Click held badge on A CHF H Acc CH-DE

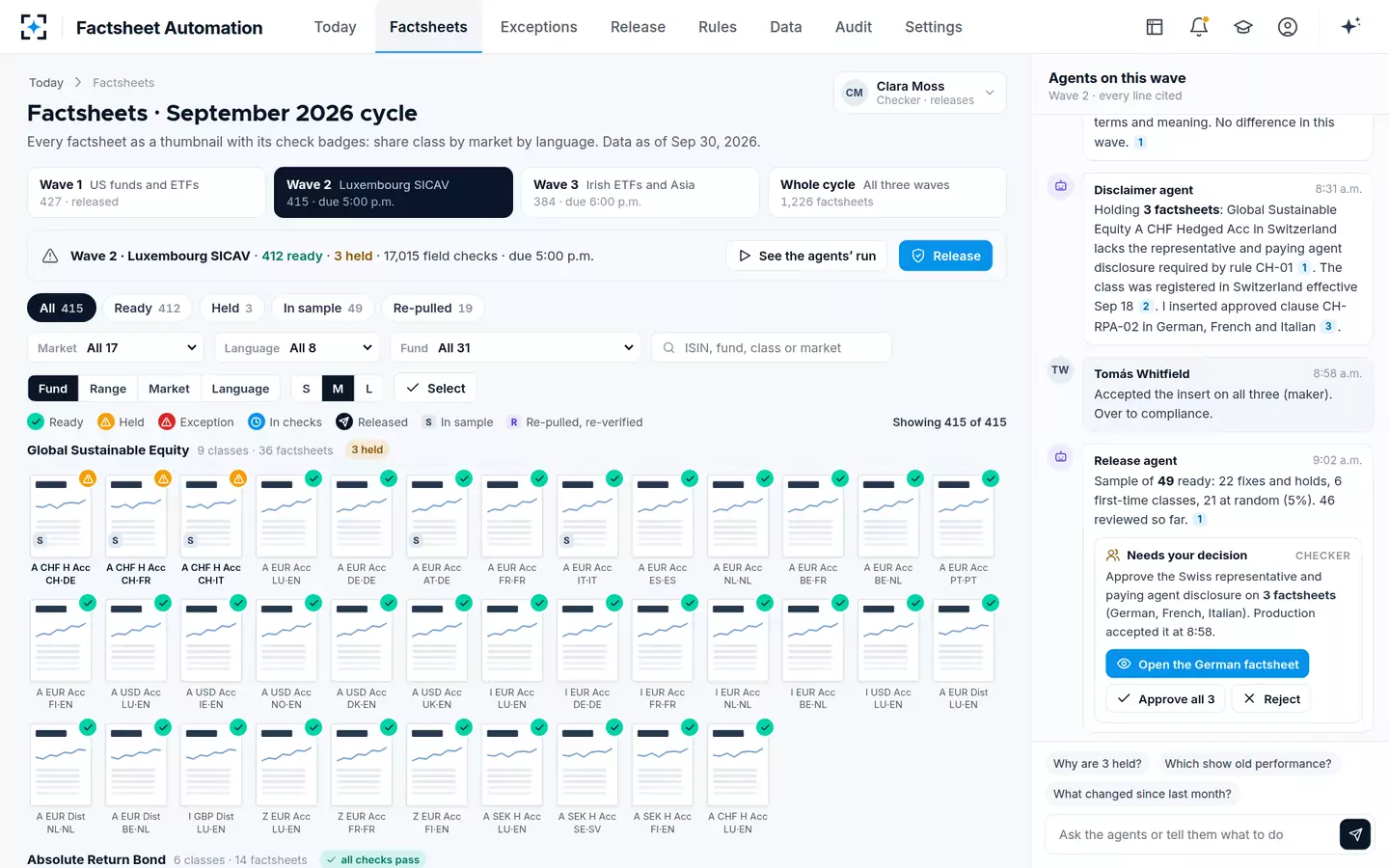tap(88, 478)
